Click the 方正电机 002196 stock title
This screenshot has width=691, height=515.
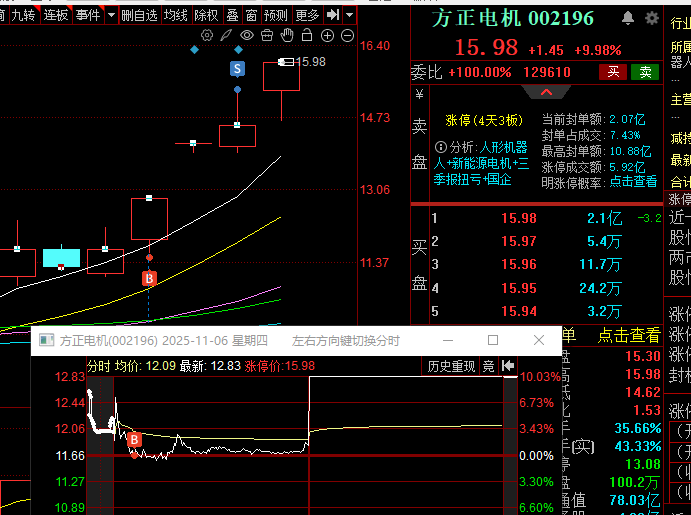[513, 19]
